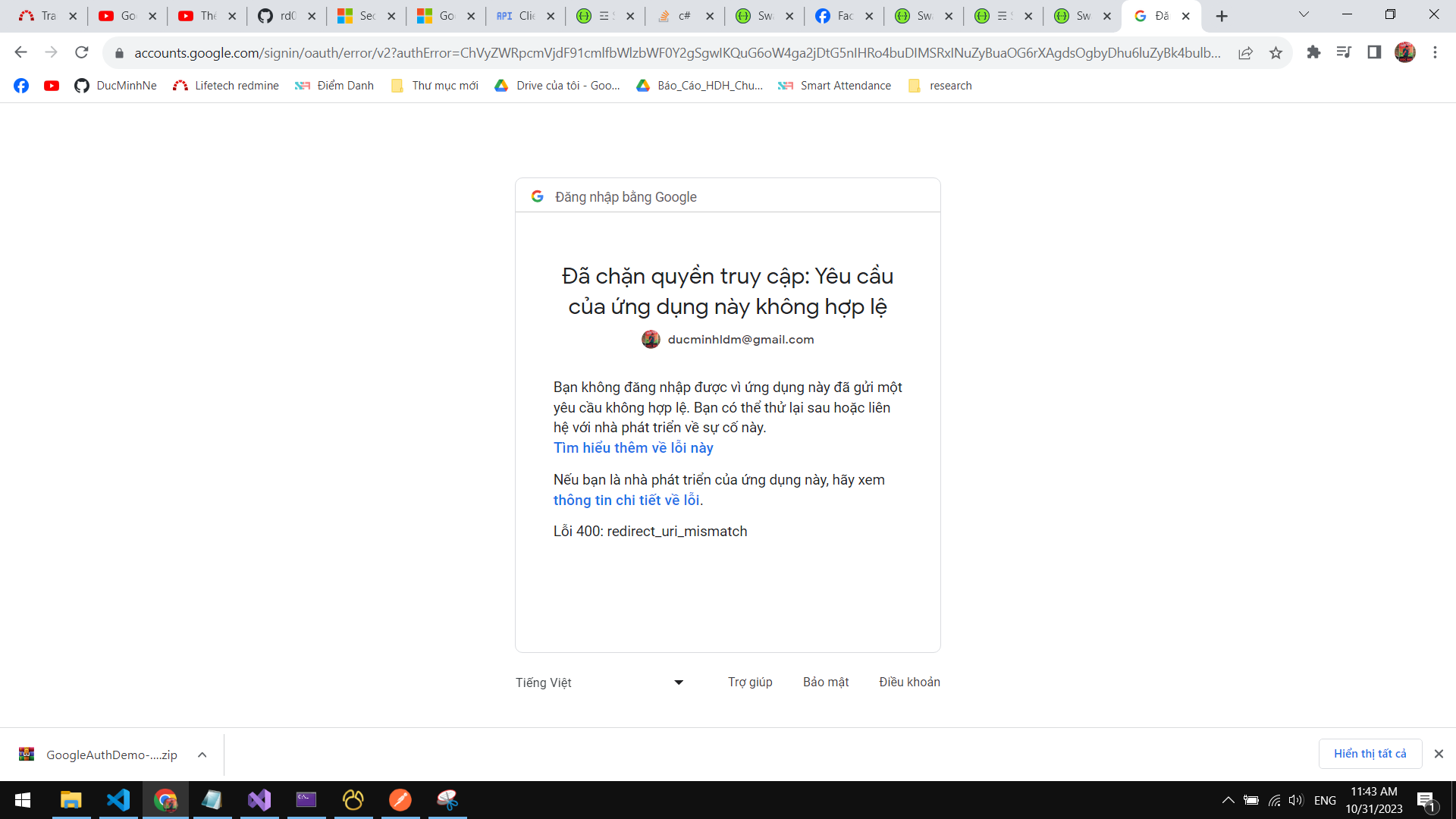Open the Extensions puzzle icon
Viewport: 1456px width, 819px height.
(1313, 52)
